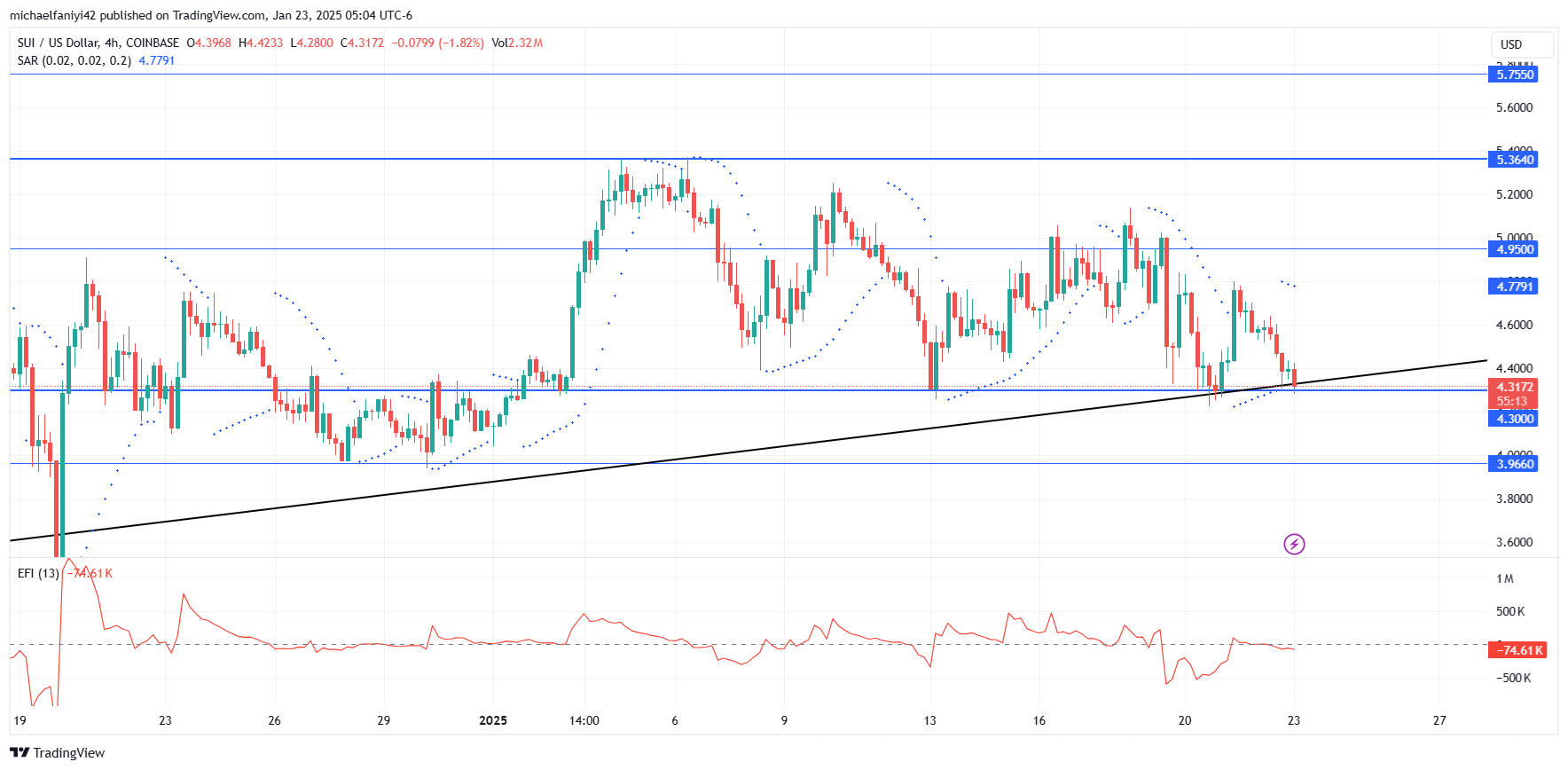Image resolution: width=1568 pixels, height=770 pixels.
Task: Click the SAR (0.02, 0.02, 0.2) indicator label
Action: 74,60
